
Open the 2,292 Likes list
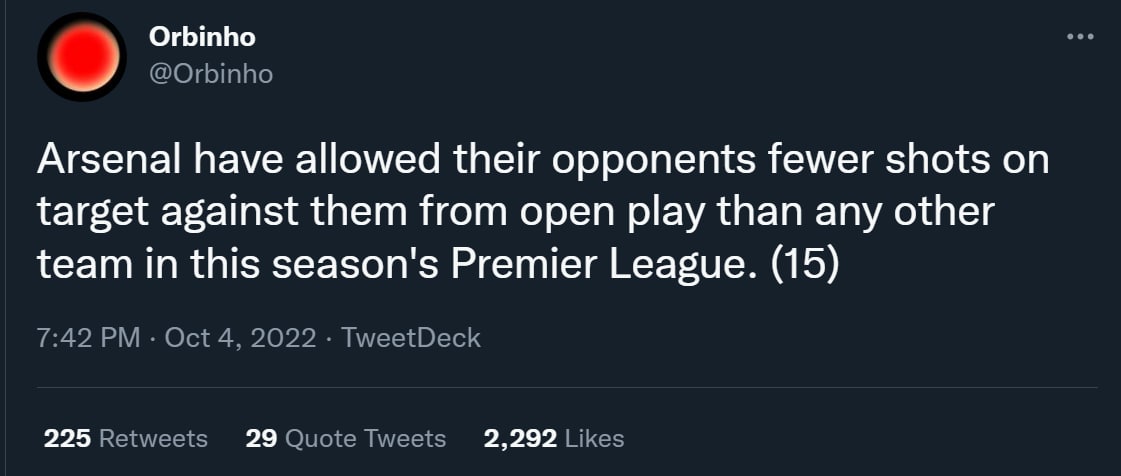pos(553,438)
